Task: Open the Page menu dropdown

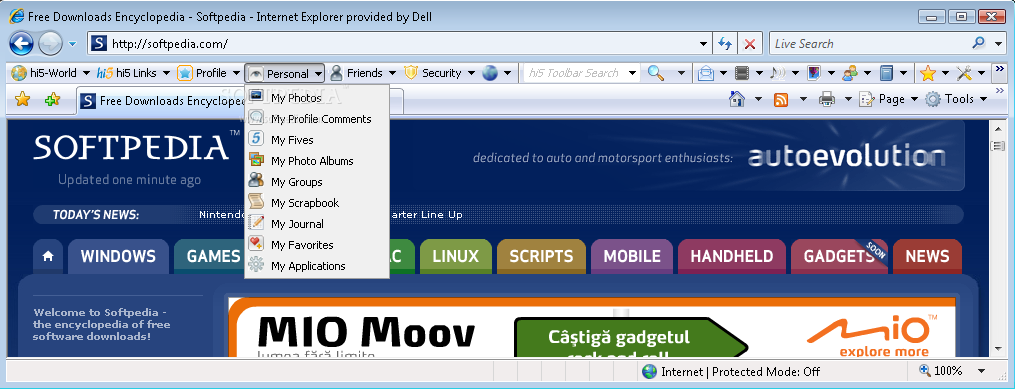Action: tap(889, 99)
